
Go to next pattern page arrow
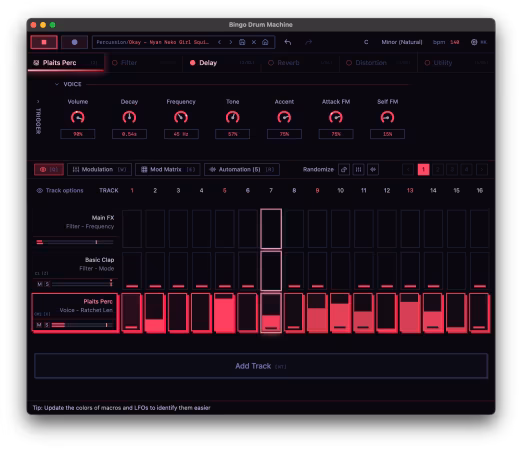(482, 170)
